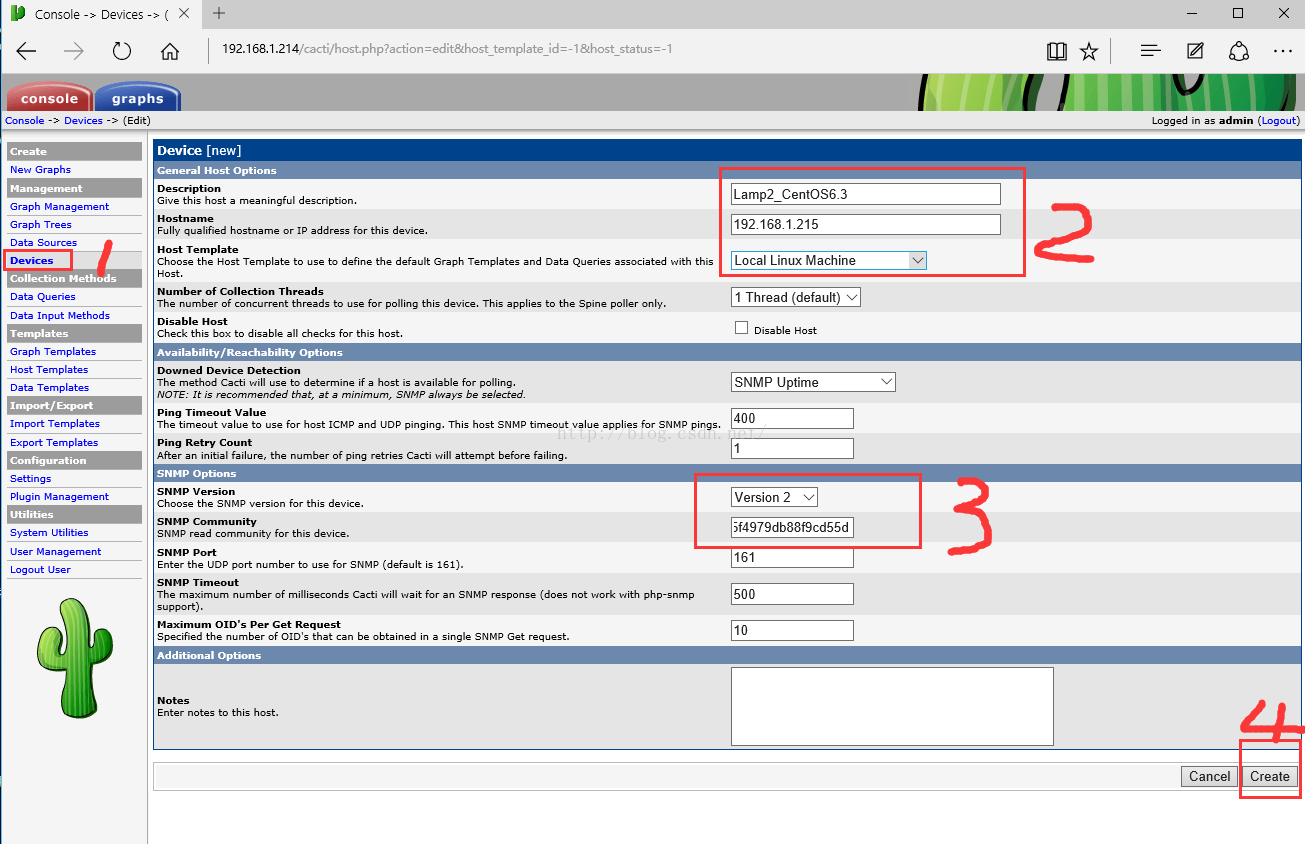Open the Make a Web Note pen icon

pyautogui.click(x=1195, y=51)
